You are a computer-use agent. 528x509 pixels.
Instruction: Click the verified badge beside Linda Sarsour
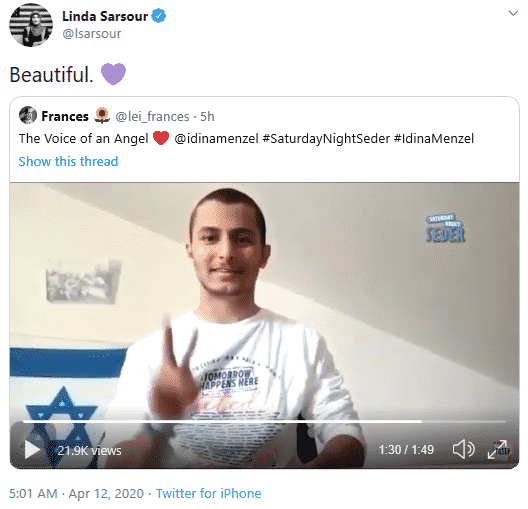point(158,16)
